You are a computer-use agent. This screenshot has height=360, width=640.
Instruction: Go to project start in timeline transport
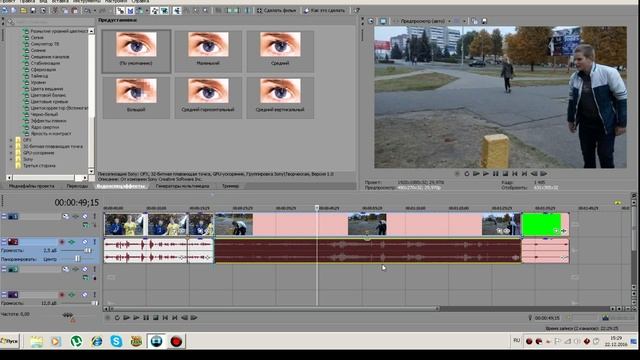(165, 318)
